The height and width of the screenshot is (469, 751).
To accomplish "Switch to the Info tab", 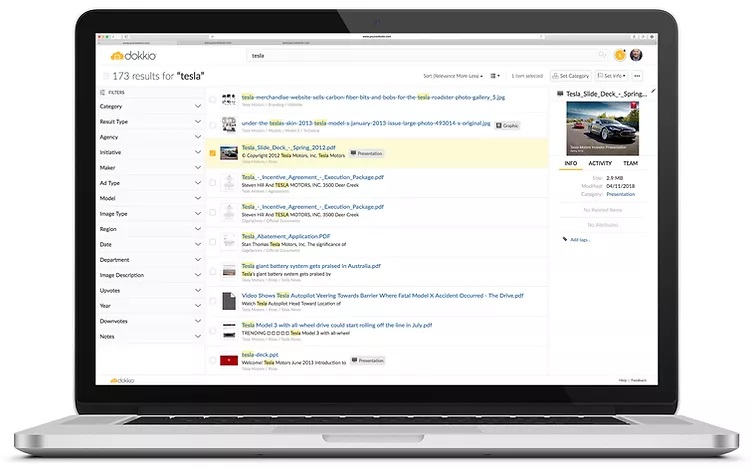I will pos(570,163).
